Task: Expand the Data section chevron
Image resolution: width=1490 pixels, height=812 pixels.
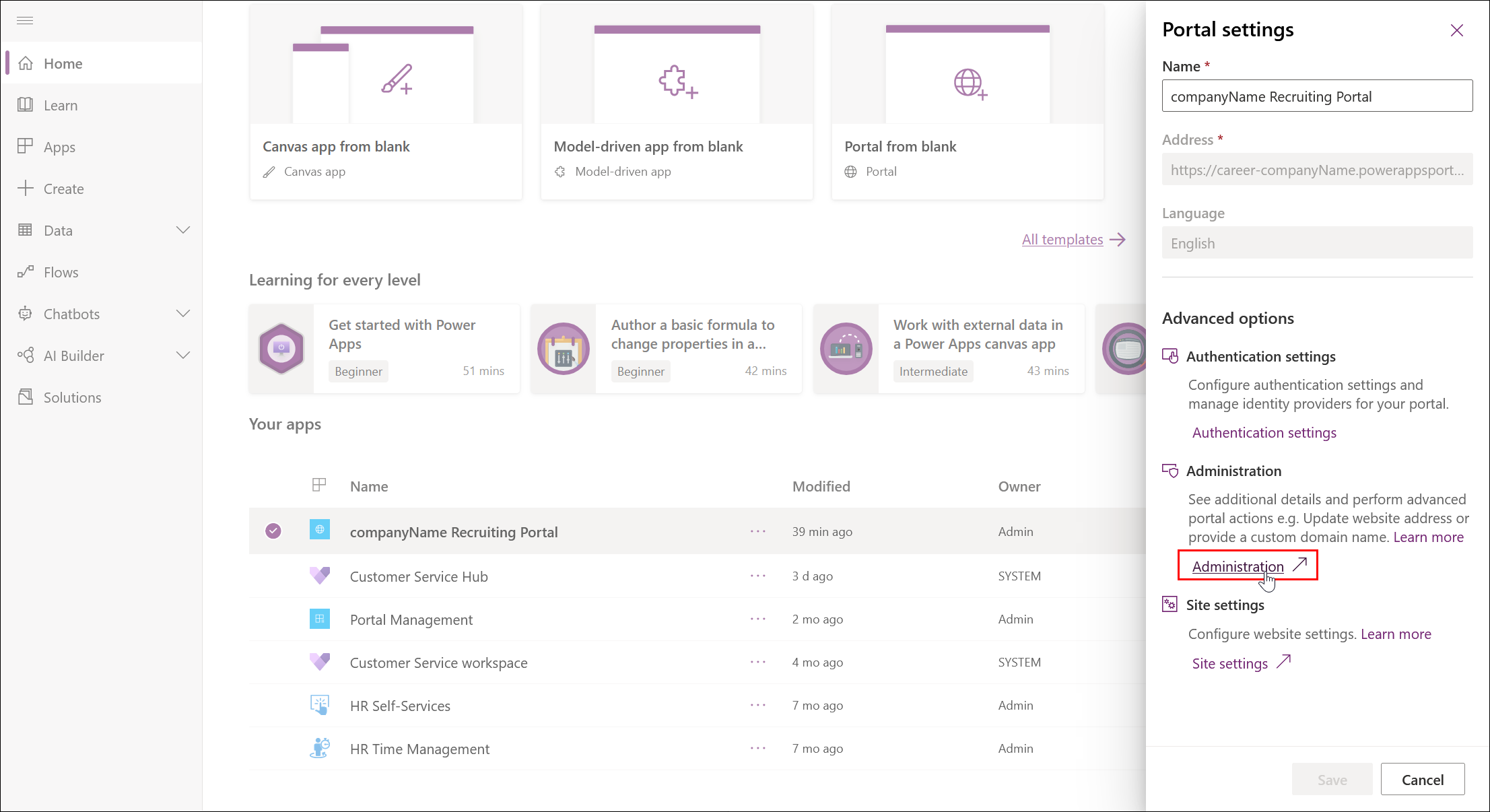Action: tap(183, 230)
